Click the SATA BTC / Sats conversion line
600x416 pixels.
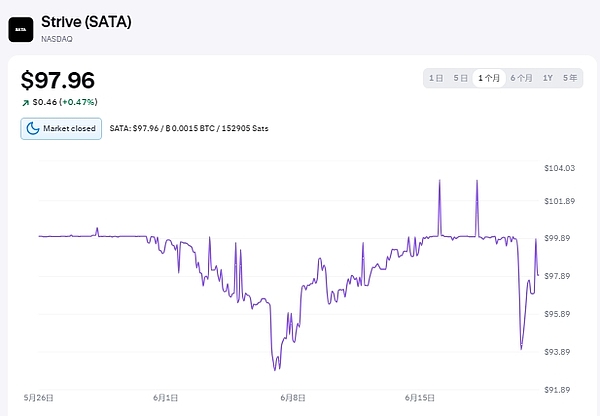(x=189, y=128)
